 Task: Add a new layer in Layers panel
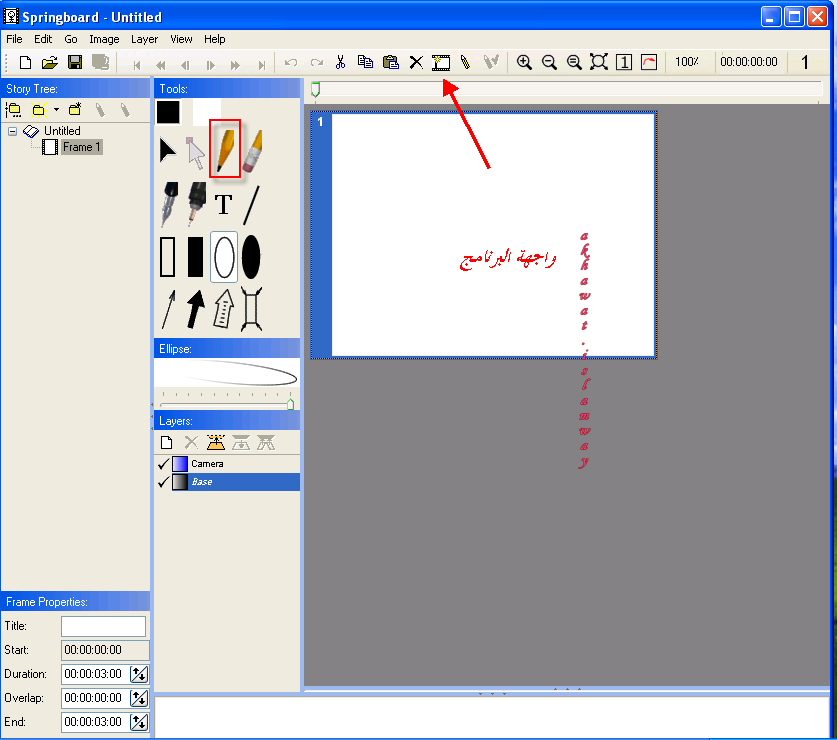167,443
